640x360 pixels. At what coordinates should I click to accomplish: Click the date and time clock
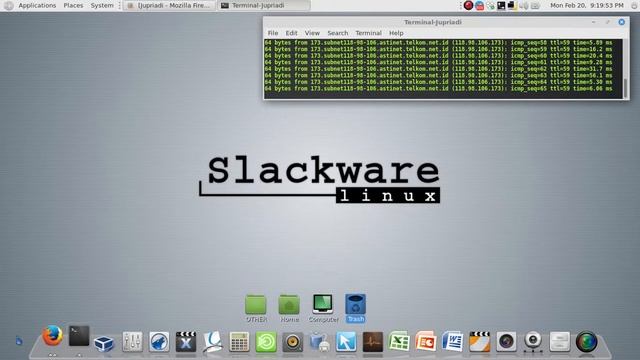(587, 6)
